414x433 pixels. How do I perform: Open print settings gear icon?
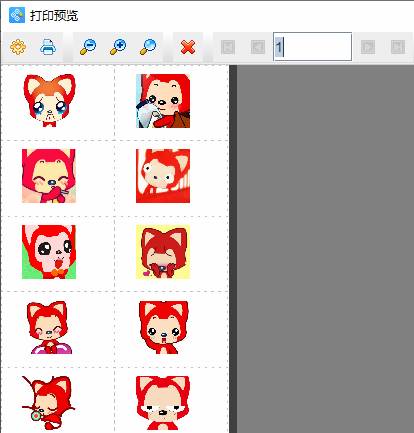[x=18, y=47]
